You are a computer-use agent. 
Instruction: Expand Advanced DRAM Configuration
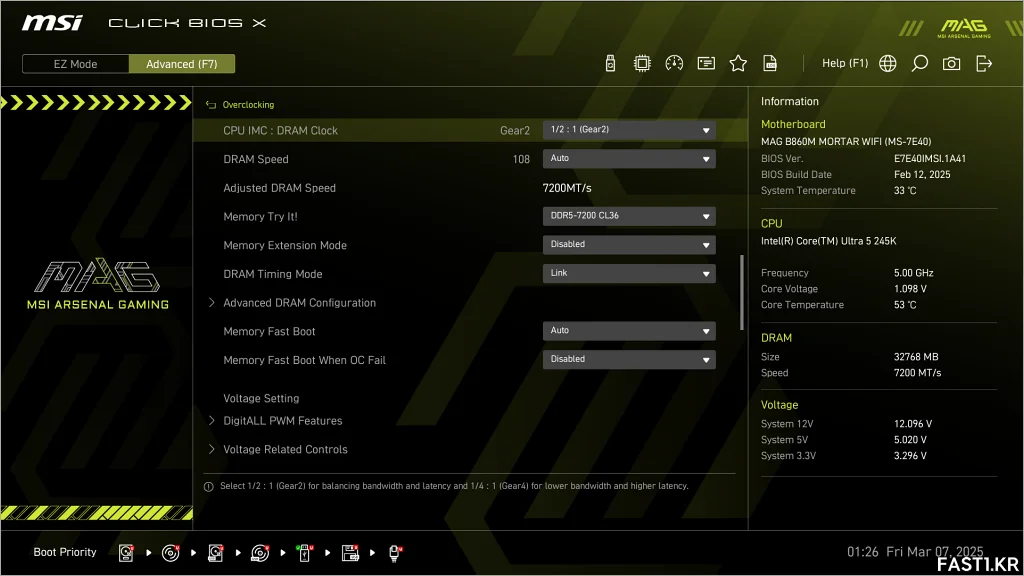click(299, 303)
